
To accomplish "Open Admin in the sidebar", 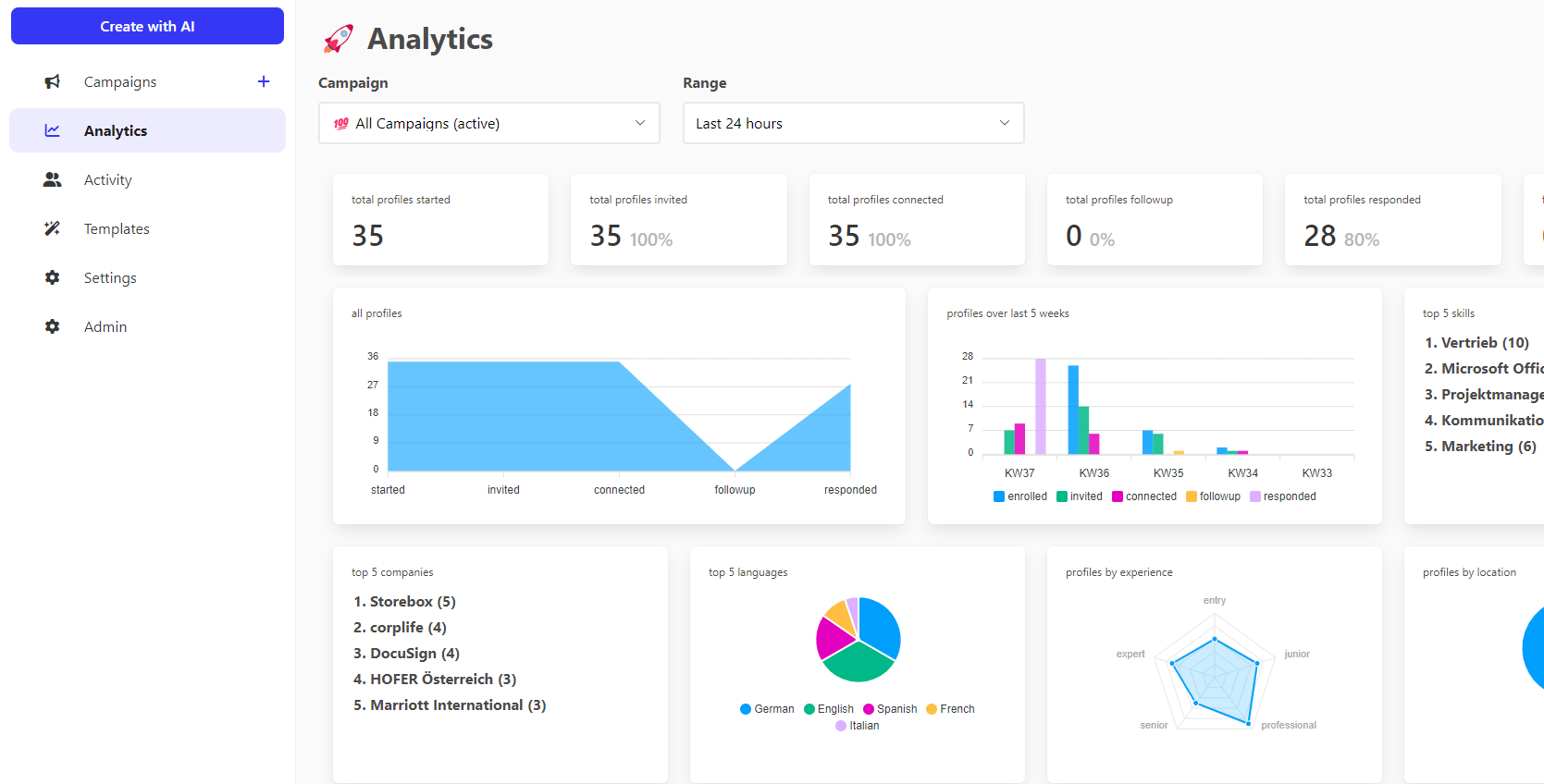I will [x=148, y=326].
